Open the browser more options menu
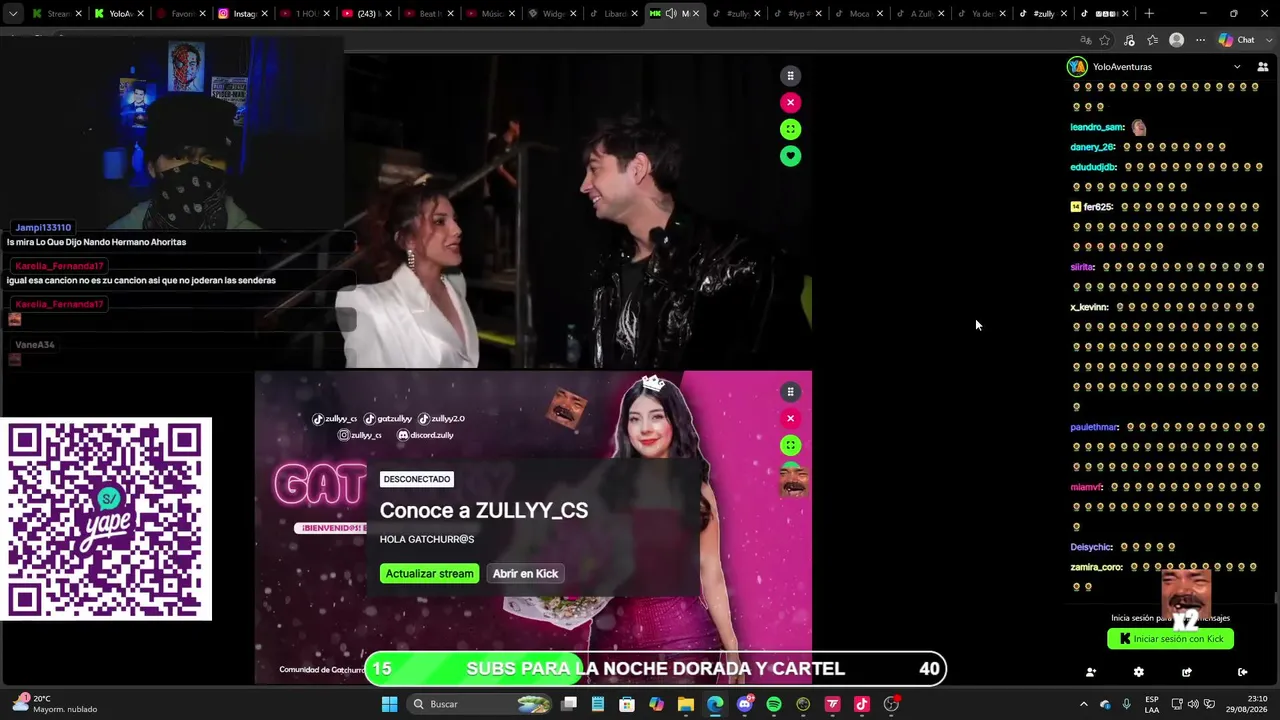 pos(1200,40)
